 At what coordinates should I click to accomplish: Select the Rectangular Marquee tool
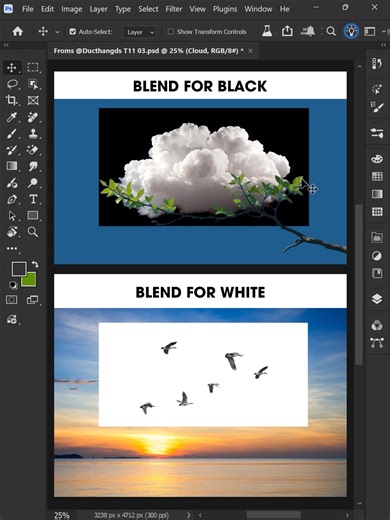[33, 68]
